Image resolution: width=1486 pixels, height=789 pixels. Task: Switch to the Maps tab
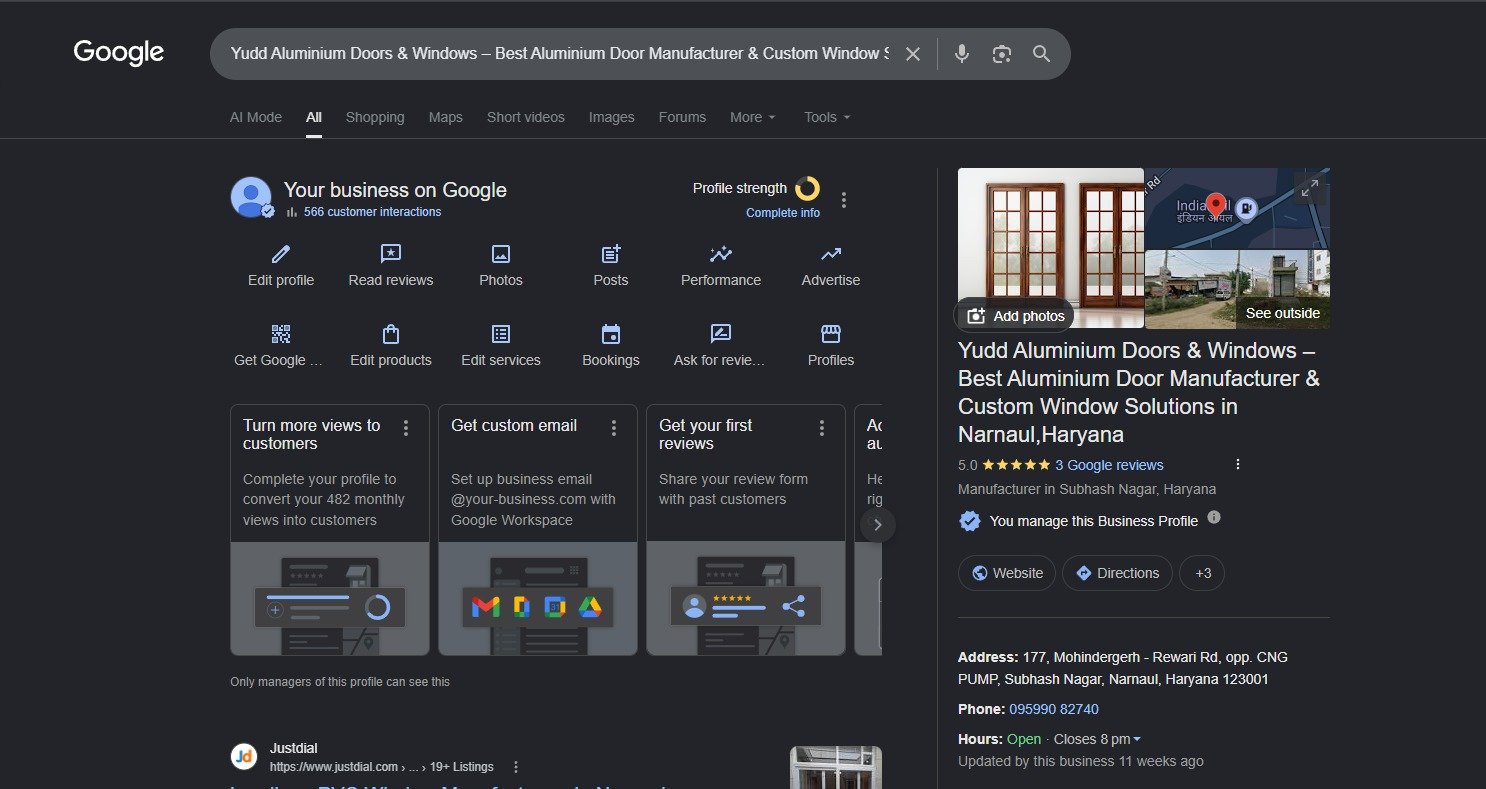[446, 117]
